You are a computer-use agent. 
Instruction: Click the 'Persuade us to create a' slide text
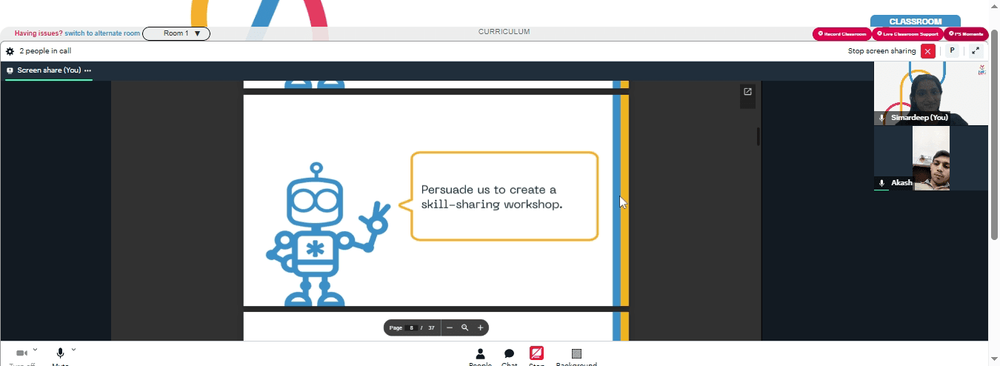click(x=489, y=190)
